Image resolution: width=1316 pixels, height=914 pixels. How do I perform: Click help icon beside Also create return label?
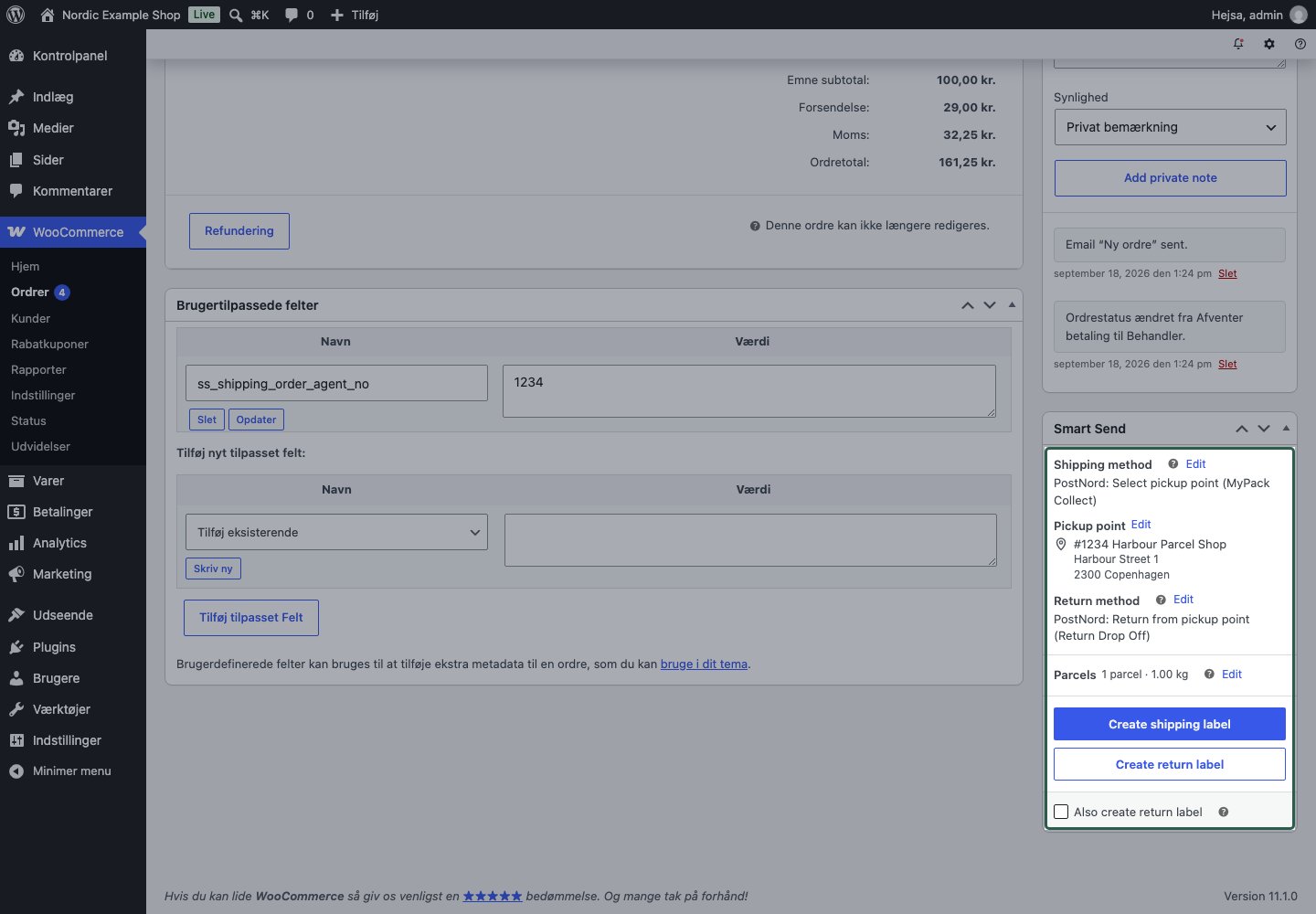1224,812
